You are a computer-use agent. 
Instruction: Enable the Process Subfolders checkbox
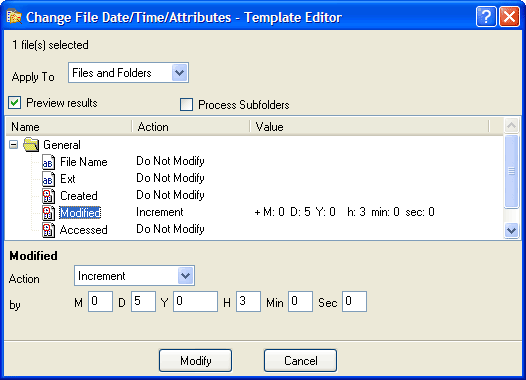pyautogui.click(x=187, y=104)
